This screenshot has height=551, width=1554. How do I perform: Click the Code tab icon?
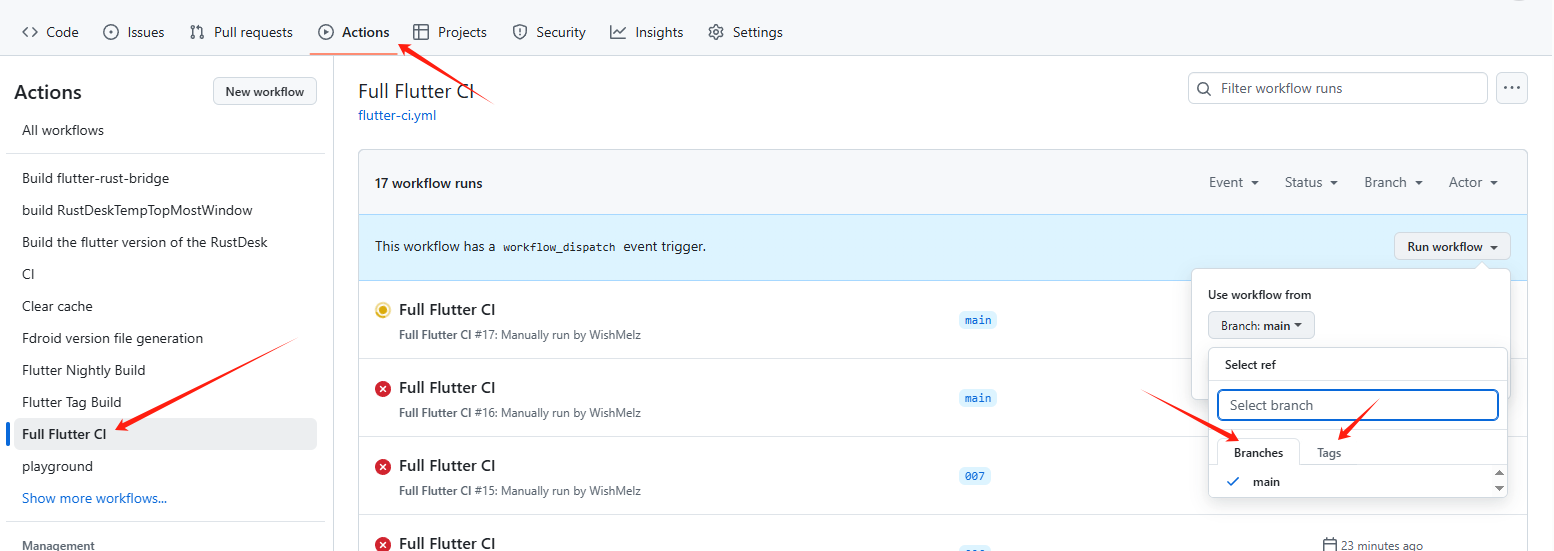[x=30, y=32]
